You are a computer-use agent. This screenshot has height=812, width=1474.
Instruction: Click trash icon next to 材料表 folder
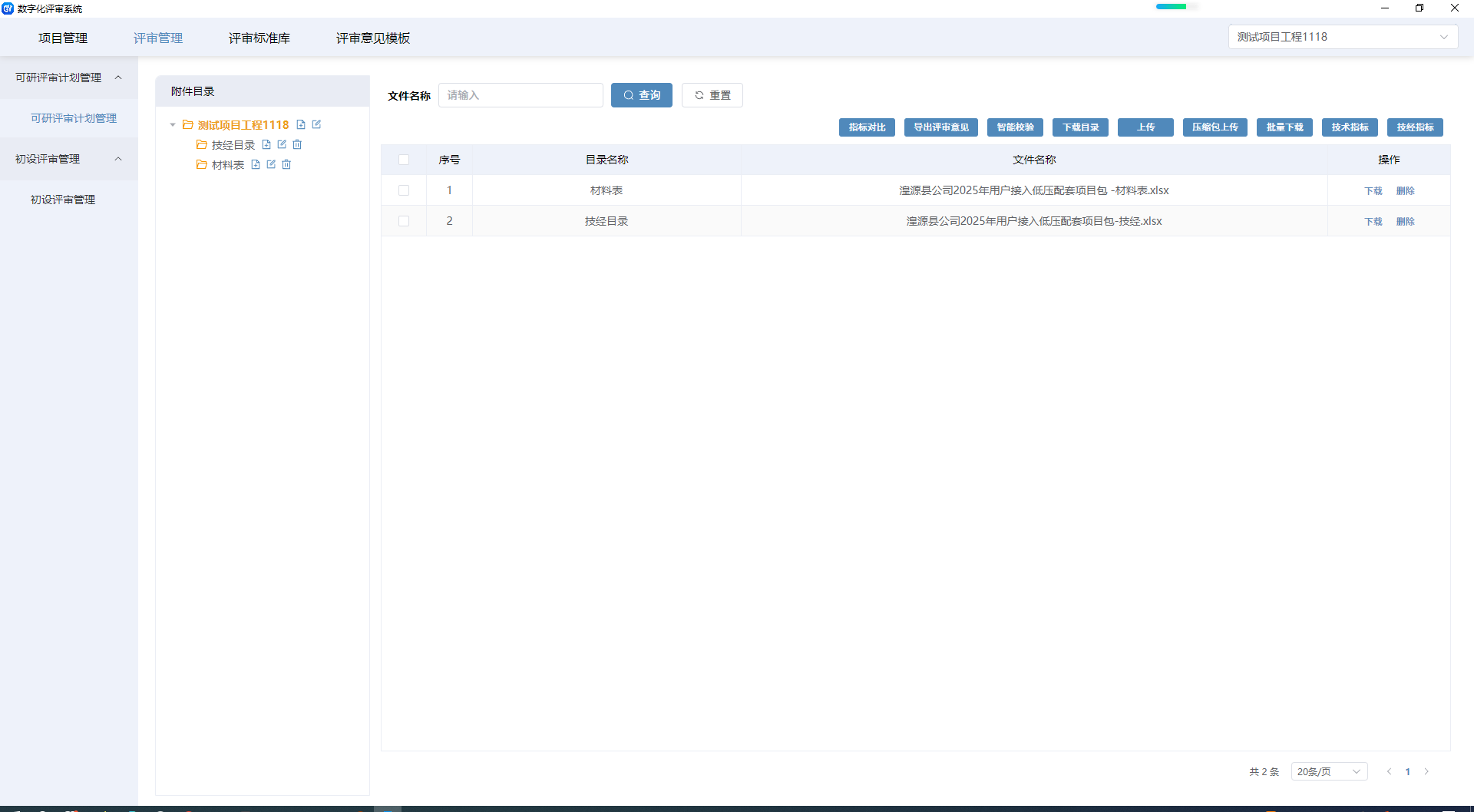click(286, 164)
